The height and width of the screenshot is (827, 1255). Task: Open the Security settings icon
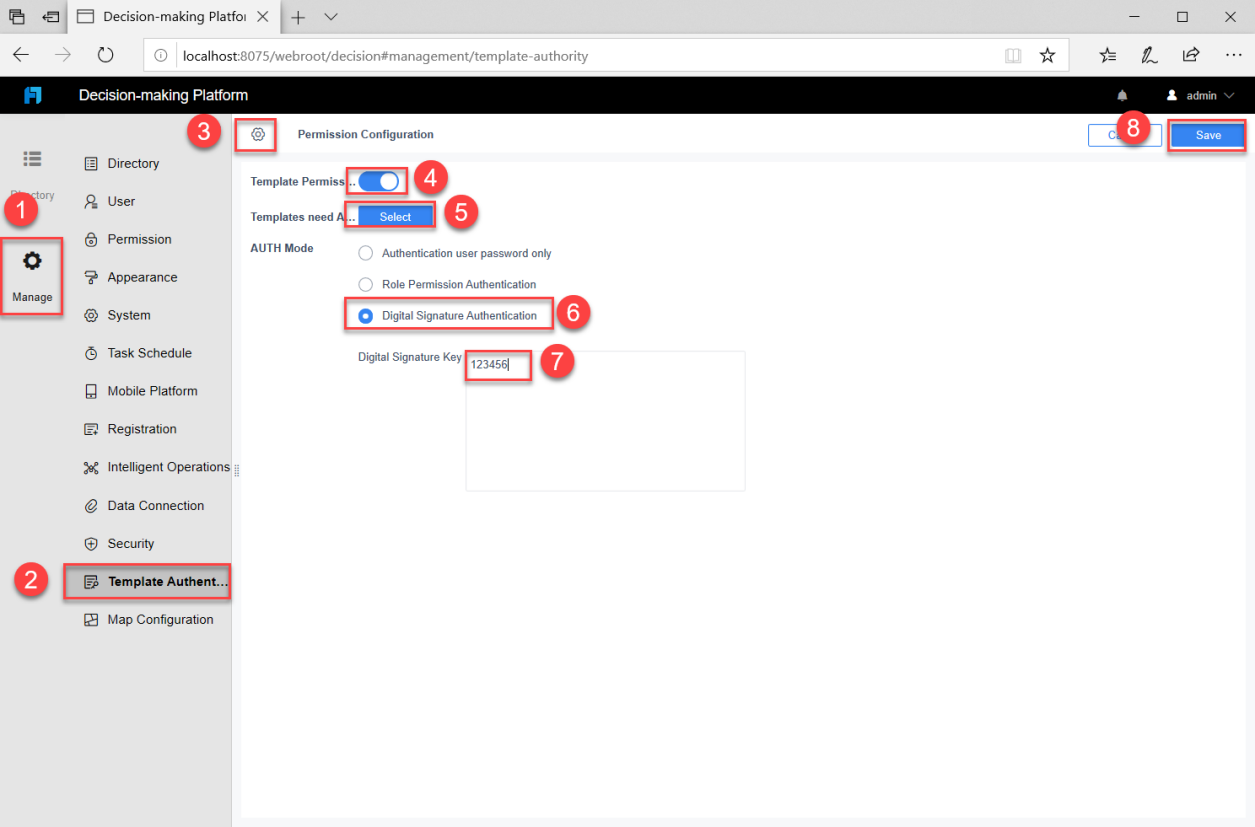coord(93,543)
